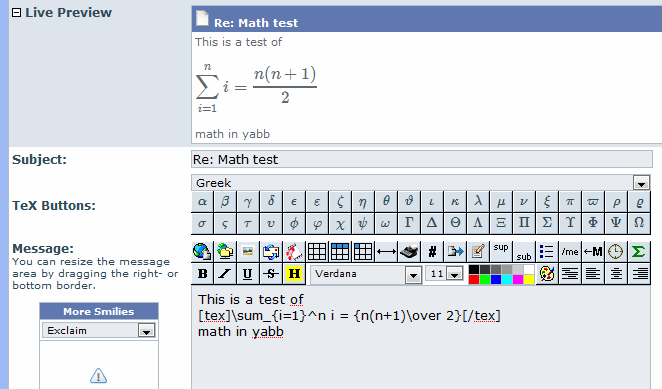Open the Greek TeX symbols dropdown
Viewport: 662px width, 389px height.
pyautogui.click(x=641, y=183)
